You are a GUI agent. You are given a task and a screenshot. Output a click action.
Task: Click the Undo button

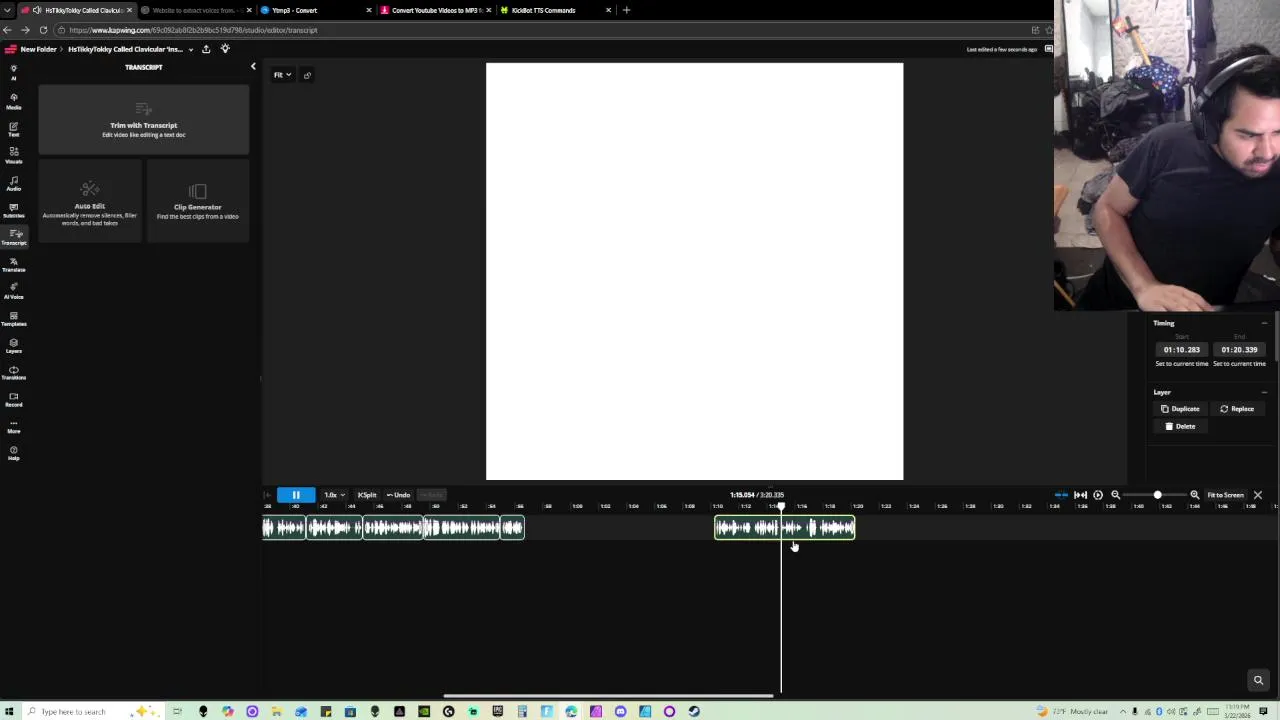click(399, 495)
